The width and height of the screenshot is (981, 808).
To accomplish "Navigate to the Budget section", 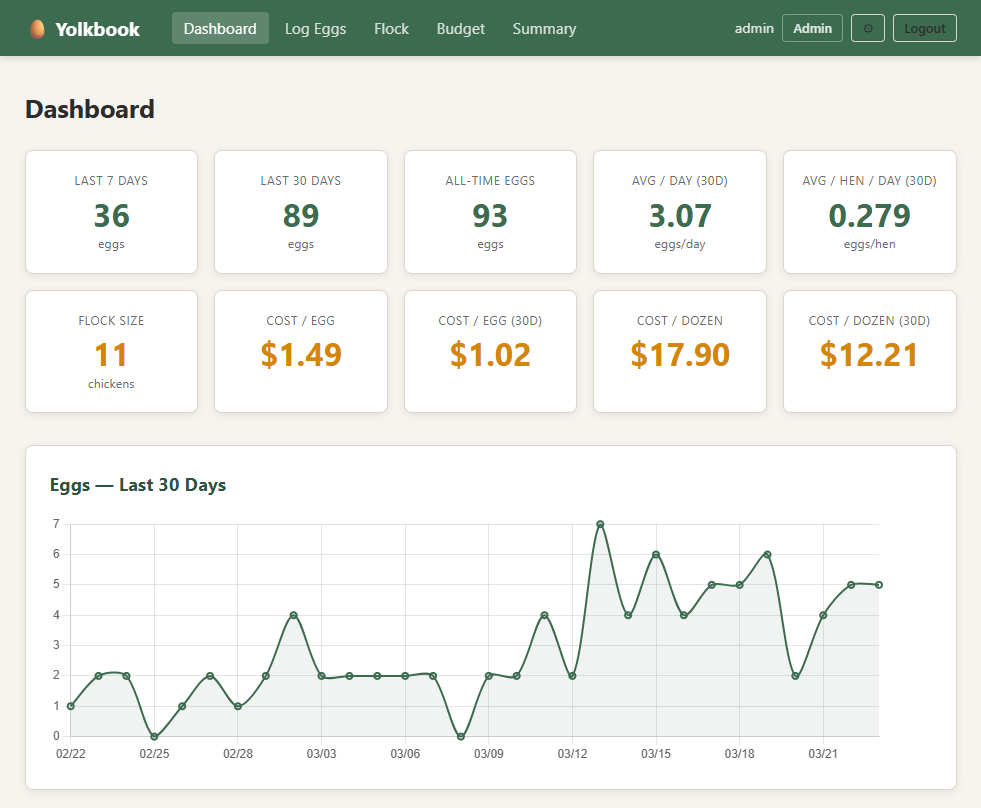I will point(460,29).
